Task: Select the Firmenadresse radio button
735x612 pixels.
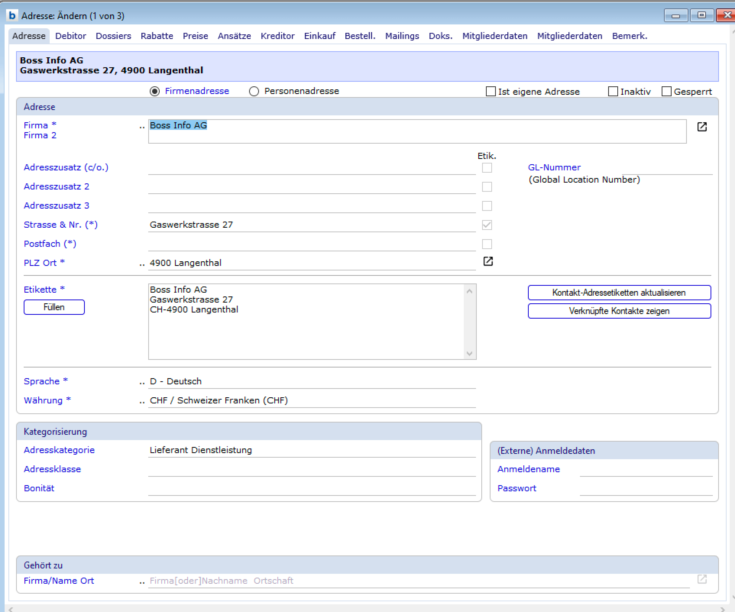Action: pyautogui.click(x=154, y=91)
